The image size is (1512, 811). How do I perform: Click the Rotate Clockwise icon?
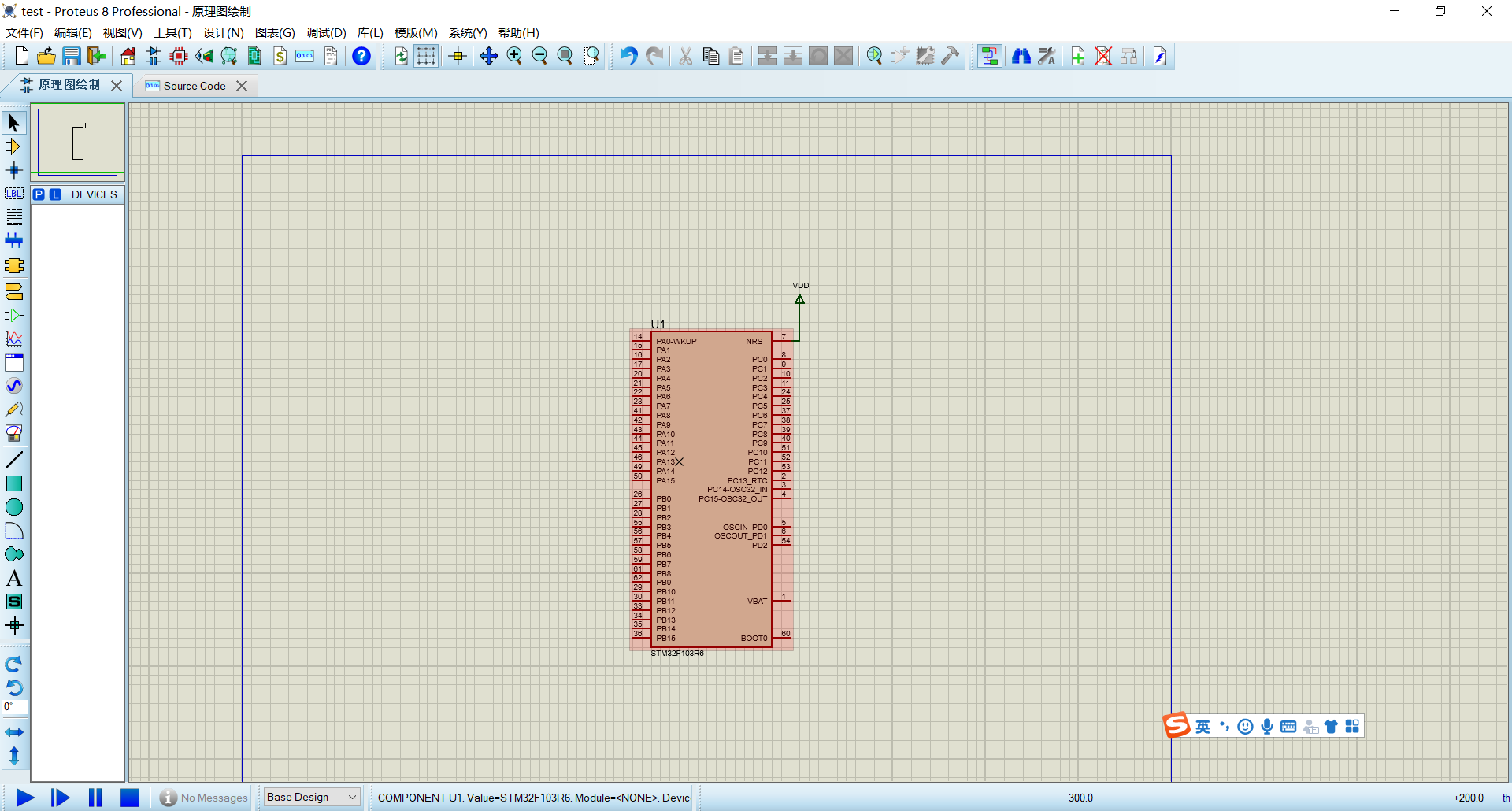[14, 665]
